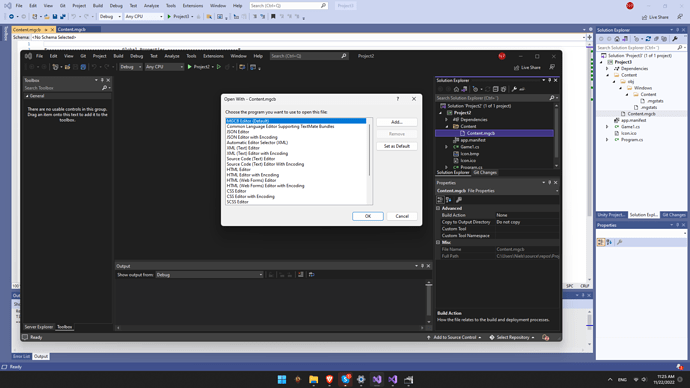This screenshot has height=388, width=690.
Task: Click Property Pages wrench icon in Properties panel
Action: (459, 200)
